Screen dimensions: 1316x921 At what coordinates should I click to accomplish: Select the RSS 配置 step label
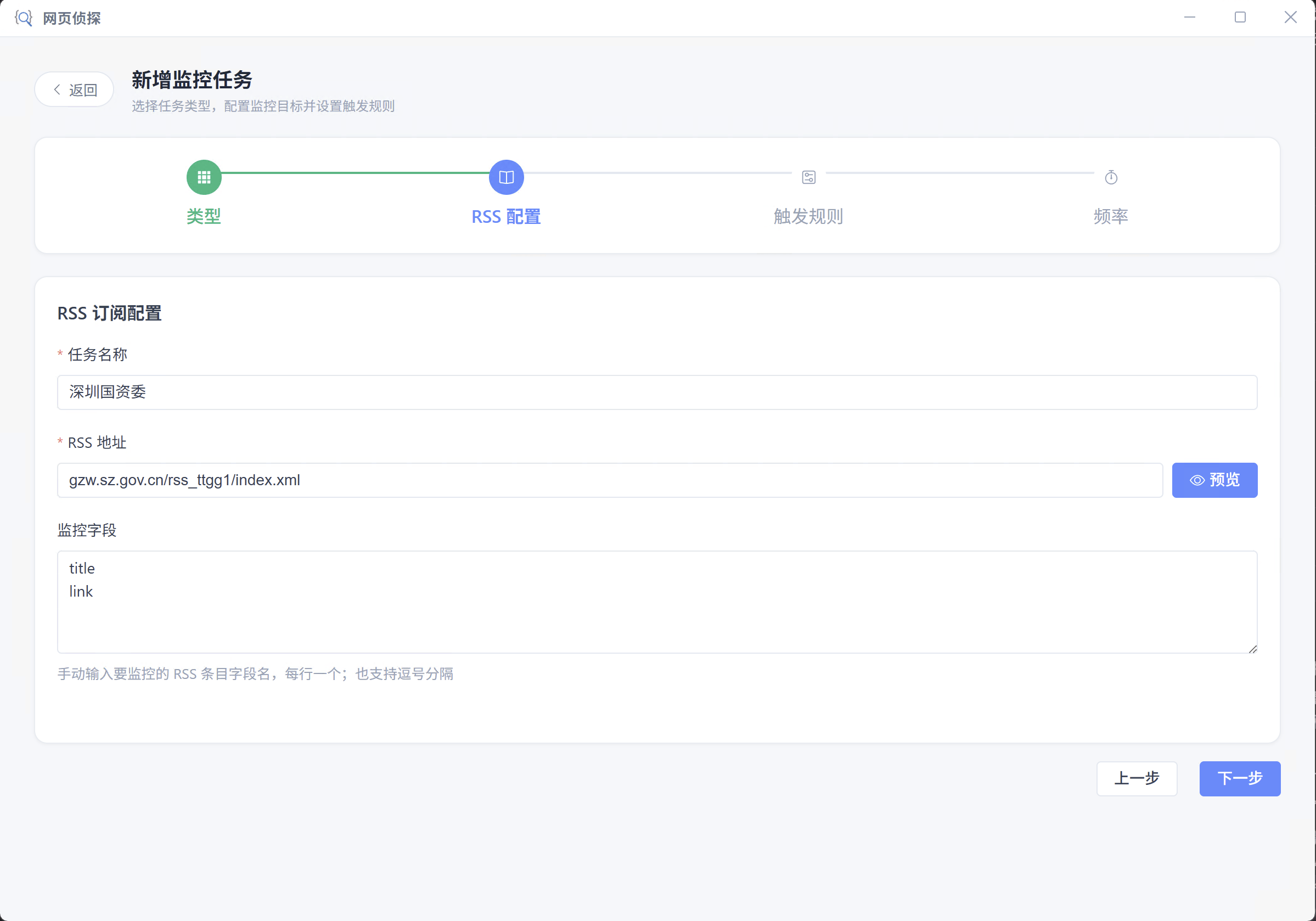tap(506, 217)
